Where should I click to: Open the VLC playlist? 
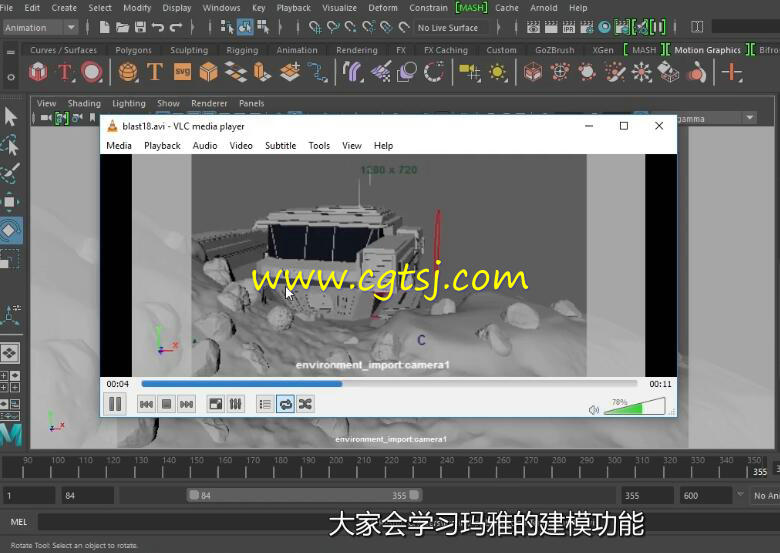[x=265, y=404]
